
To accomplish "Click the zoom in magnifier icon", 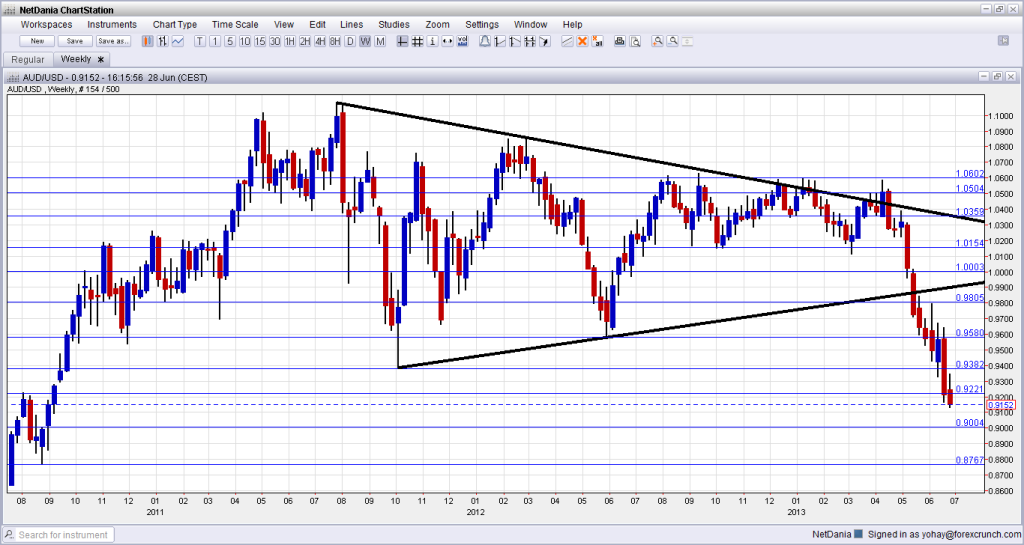I will tap(657, 41).
